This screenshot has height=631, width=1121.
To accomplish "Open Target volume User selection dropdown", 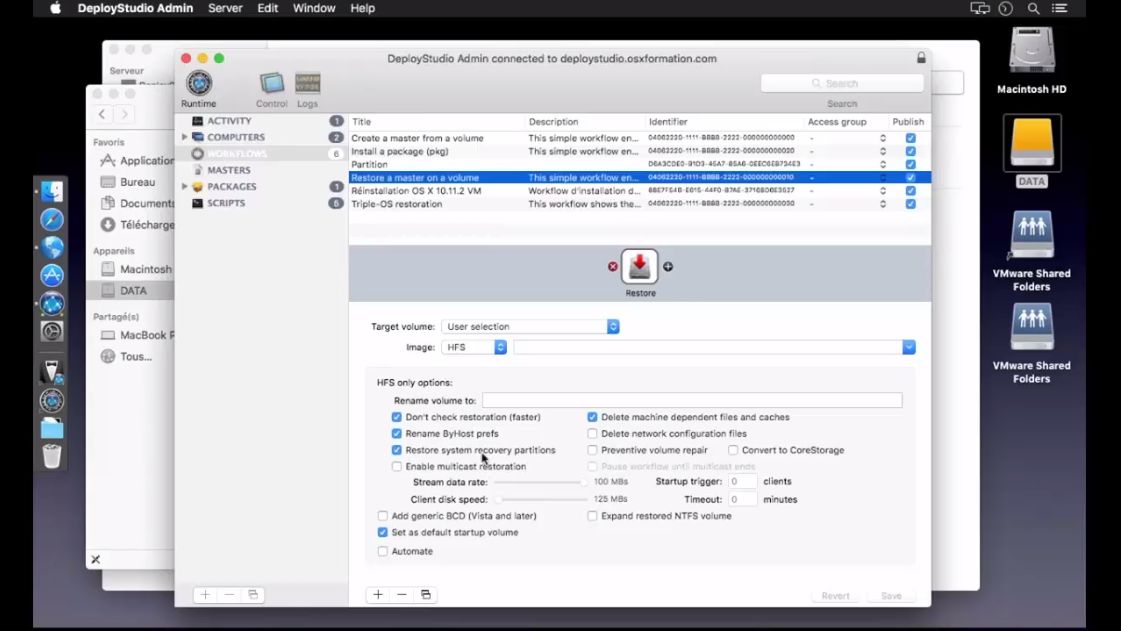I will 530,327.
